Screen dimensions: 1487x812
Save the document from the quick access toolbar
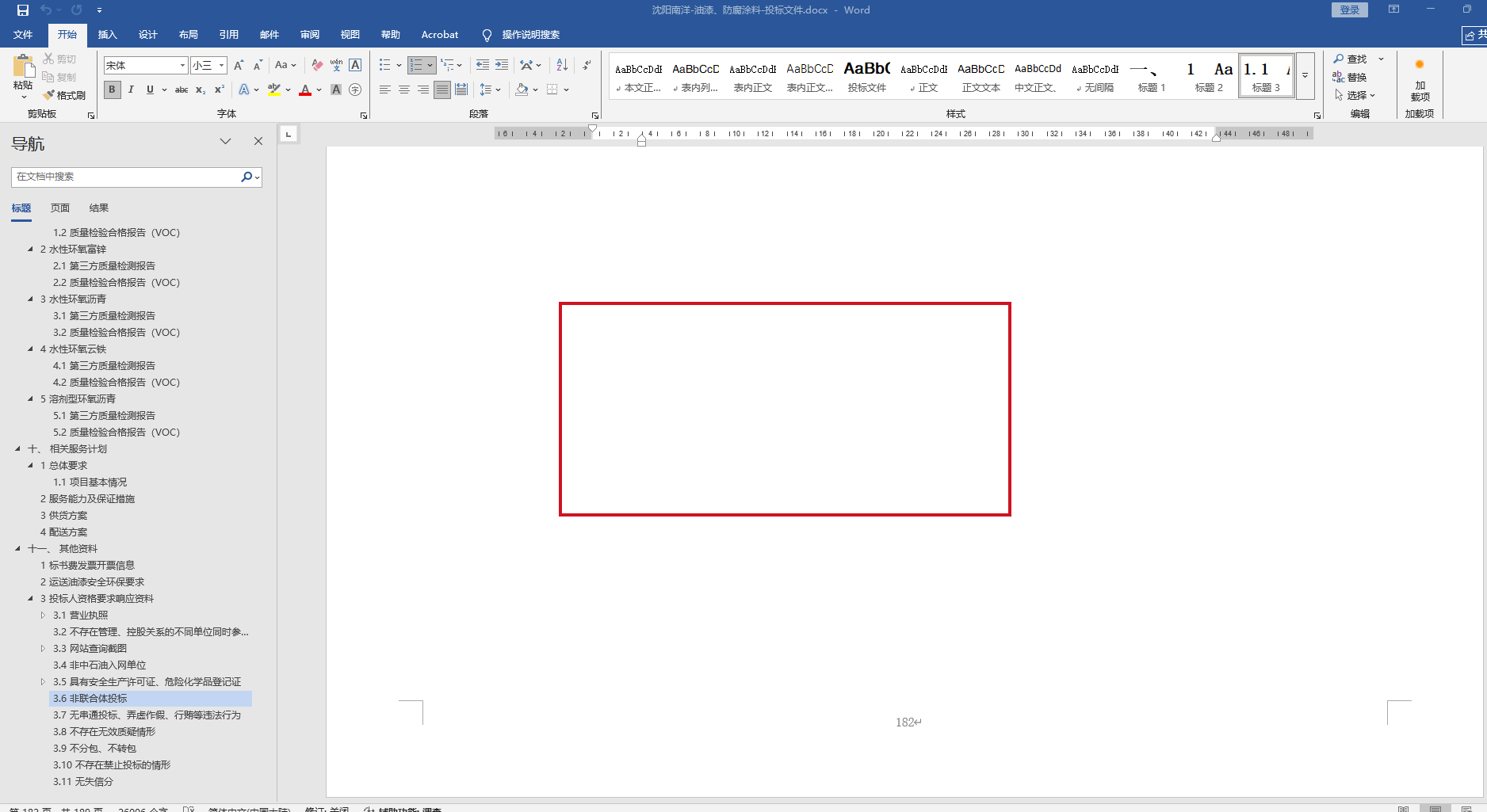(x=22, y=10)
